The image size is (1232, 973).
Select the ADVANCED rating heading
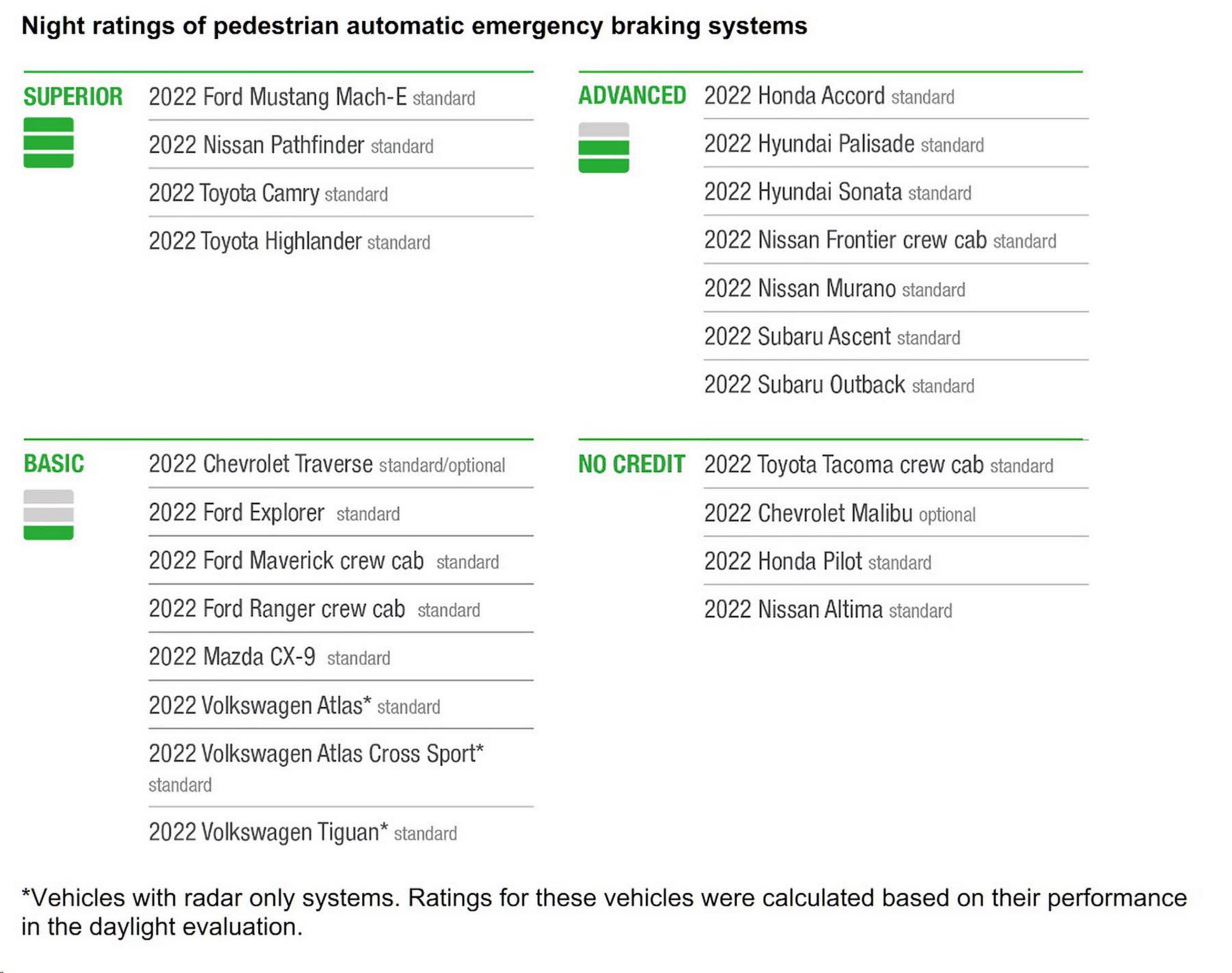(632, 96)
